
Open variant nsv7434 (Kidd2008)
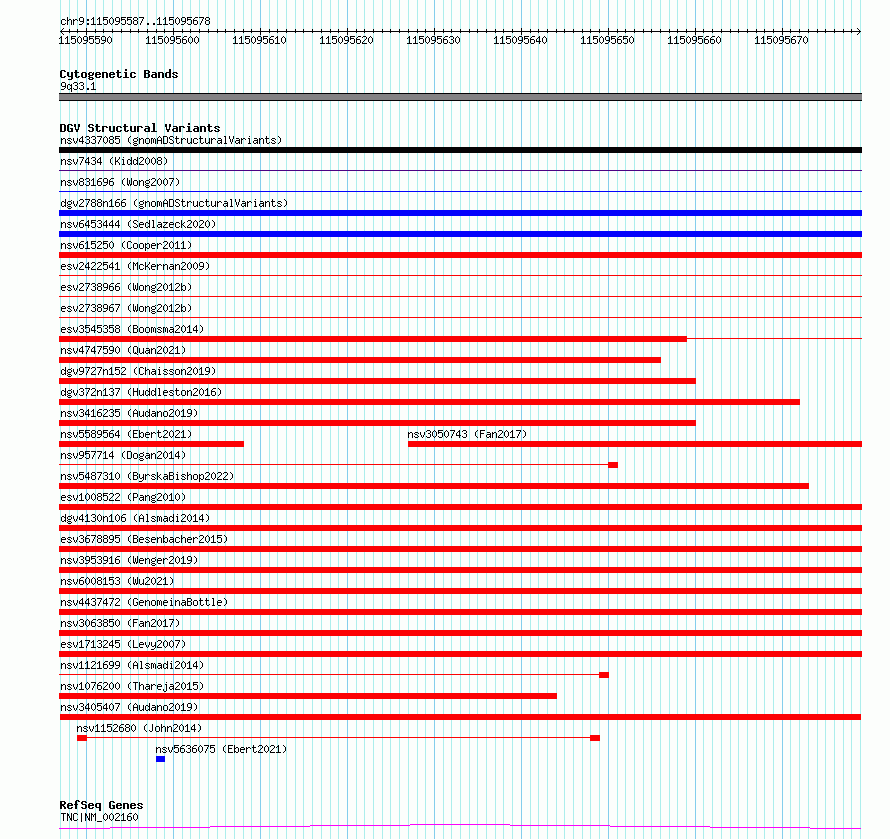click(x=114, y=161)
